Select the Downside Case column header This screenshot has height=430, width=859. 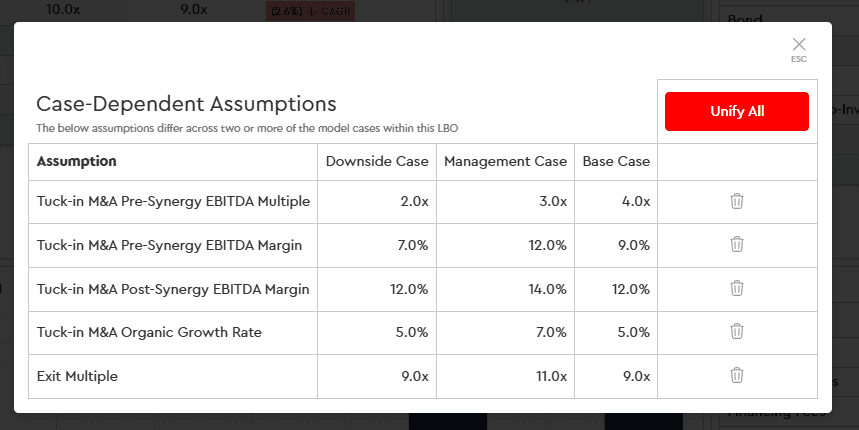[x=377, y=161]
